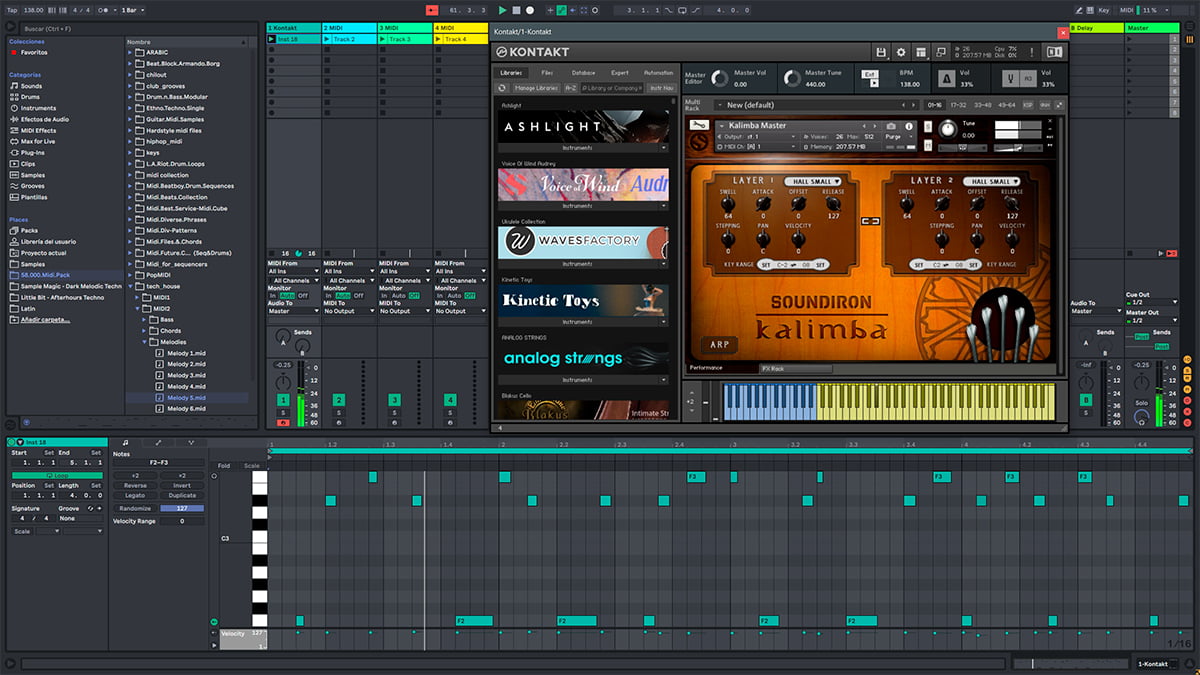Switch to the Files tab in Kontakt
Screen dimensions: 1200x675
tap(548, 73)
